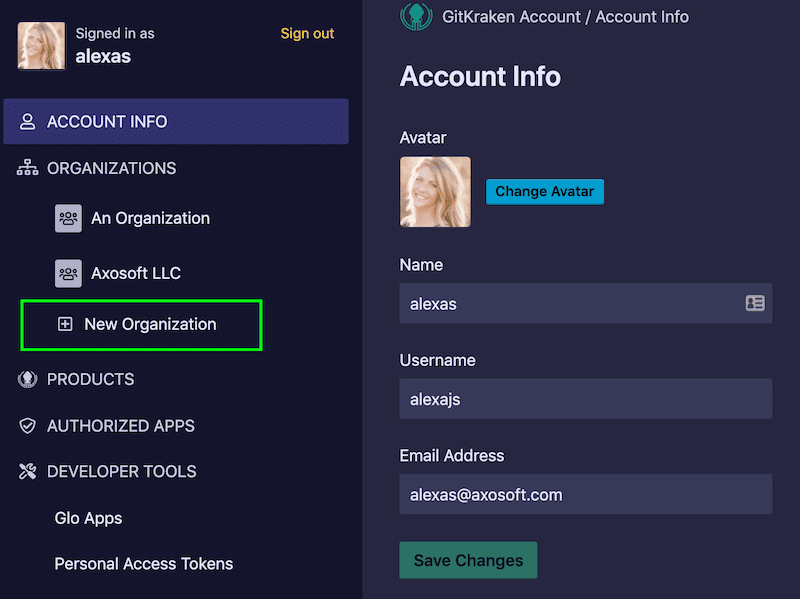Click the plus icon beside New Organization
800x599 pixels.
pos(65,324)
